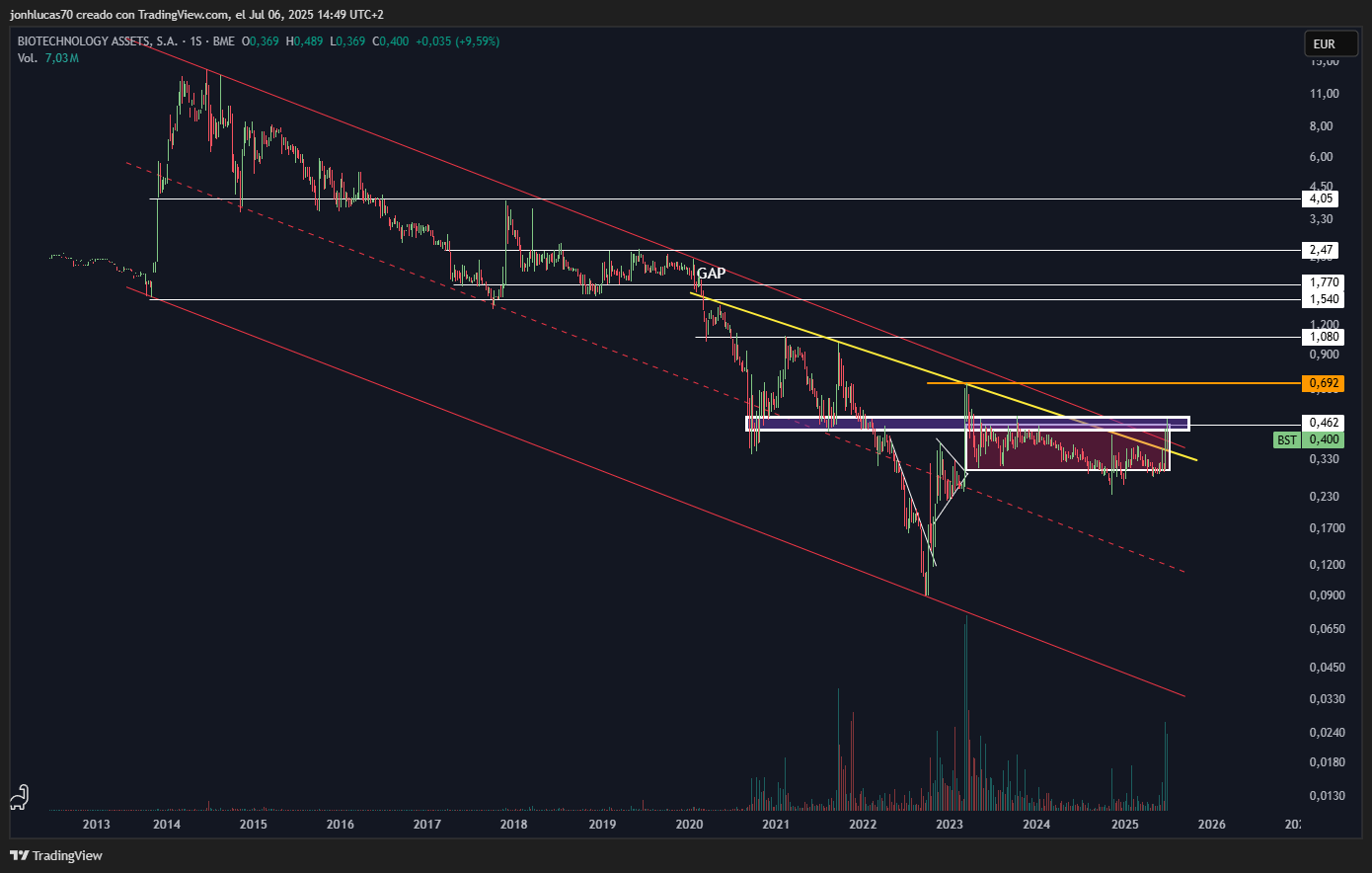Click the 0,0450 value on the price scale
1372x873 pixels.
[x=1328, y=668]
